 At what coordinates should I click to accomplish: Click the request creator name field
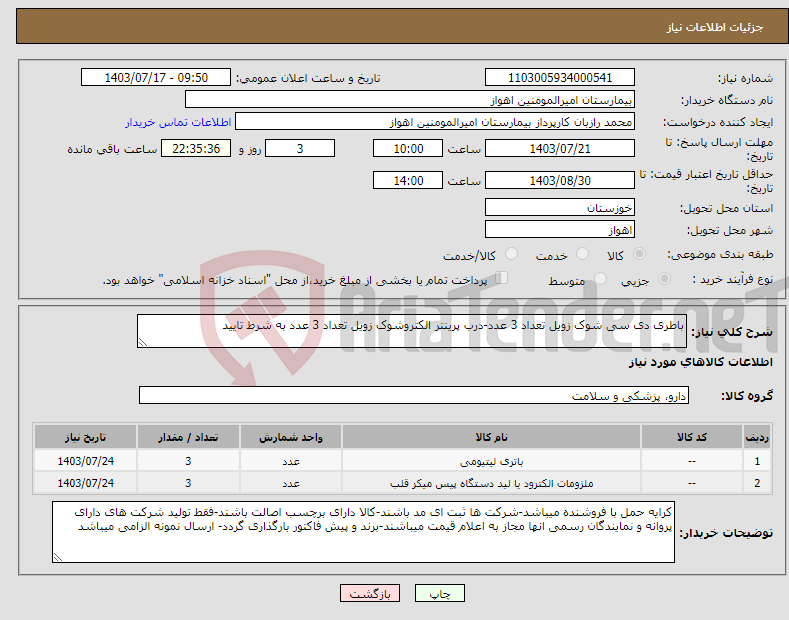point(435,122)
